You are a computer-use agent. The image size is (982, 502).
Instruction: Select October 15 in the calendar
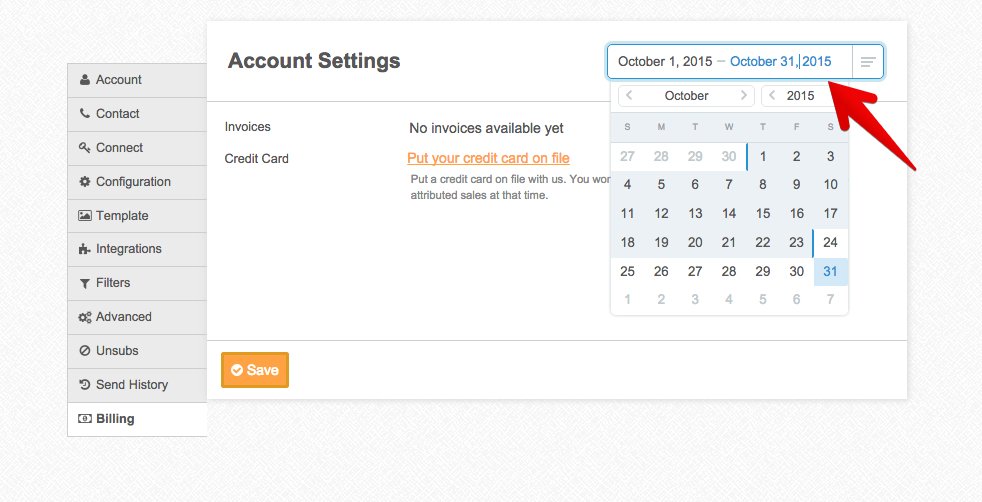point(763,213)
